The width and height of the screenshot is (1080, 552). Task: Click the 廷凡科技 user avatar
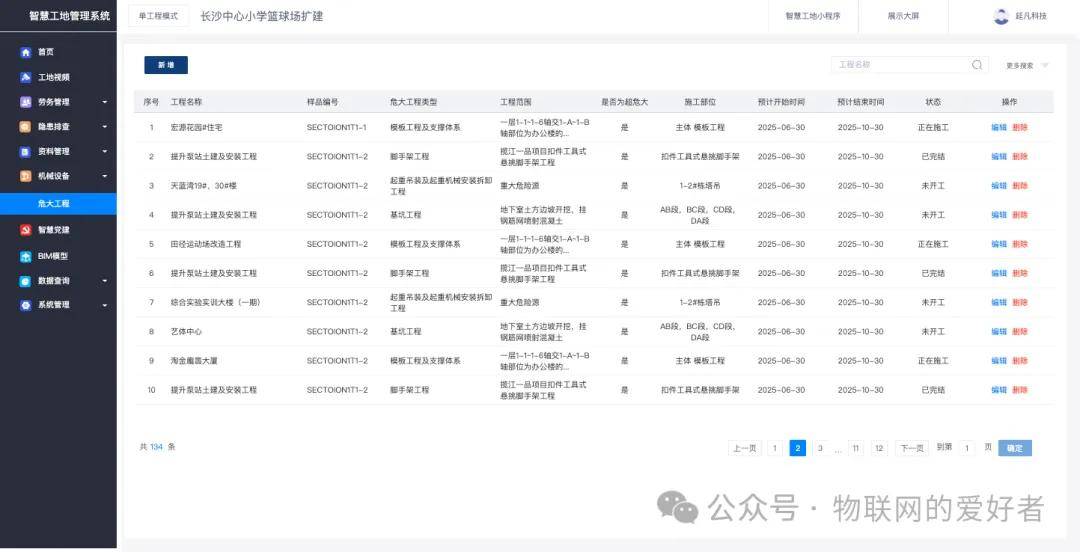(x=1001, y=16)
